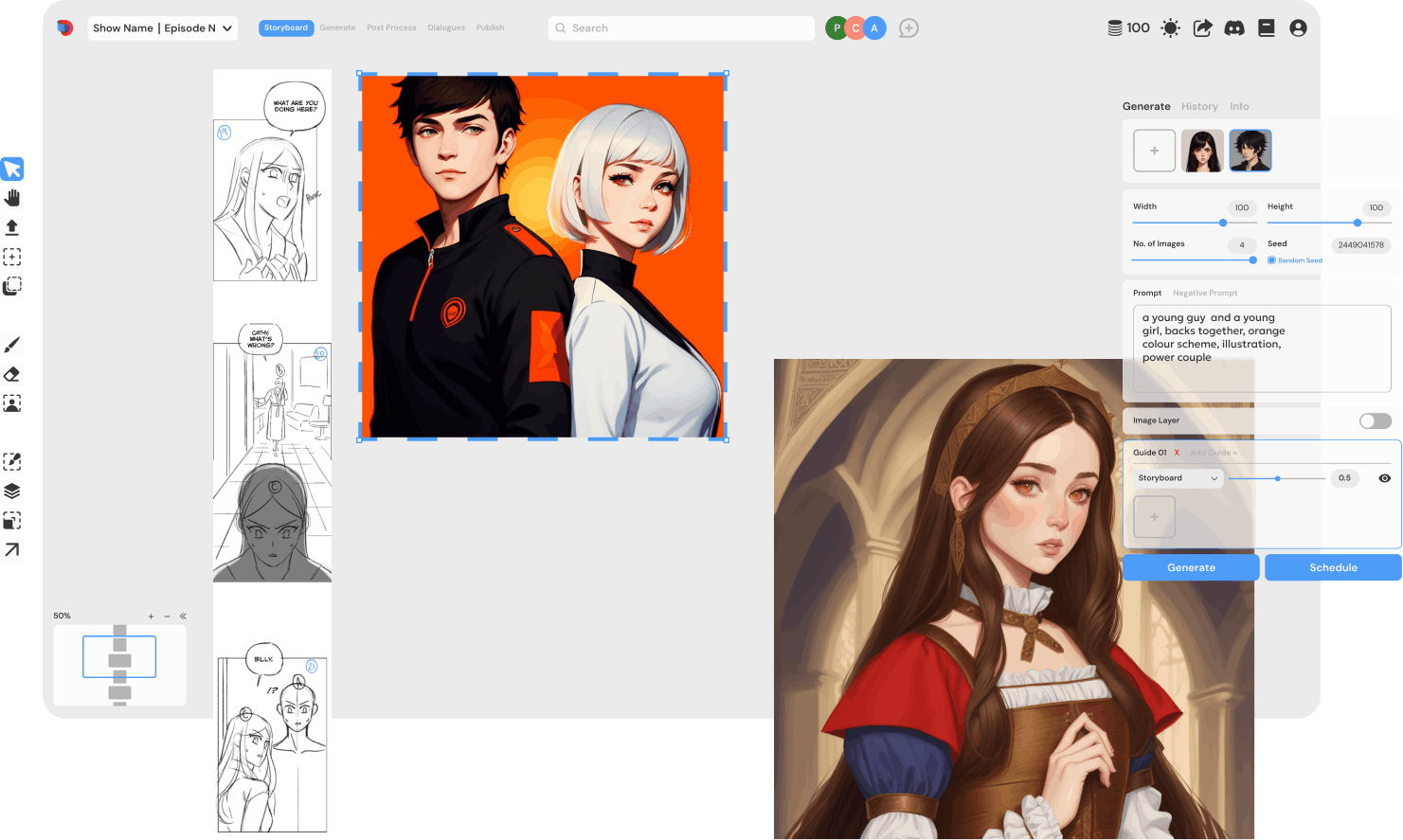The width and height of the screenshot is (1403, 840).
Task: Click the prompt text area
Action: tap(1262, 349)
